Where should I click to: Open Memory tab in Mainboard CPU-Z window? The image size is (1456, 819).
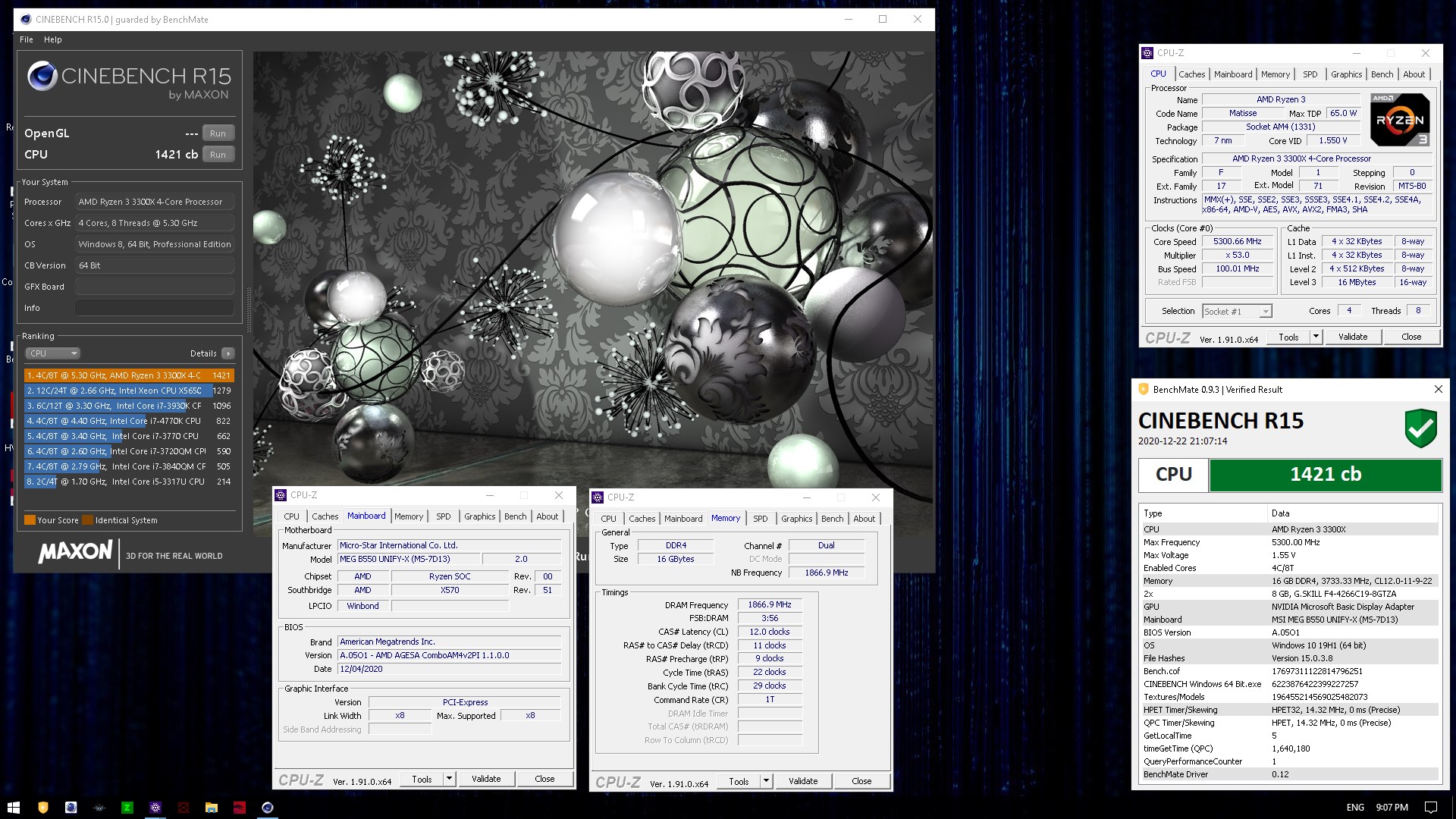[x=409, y=516]
